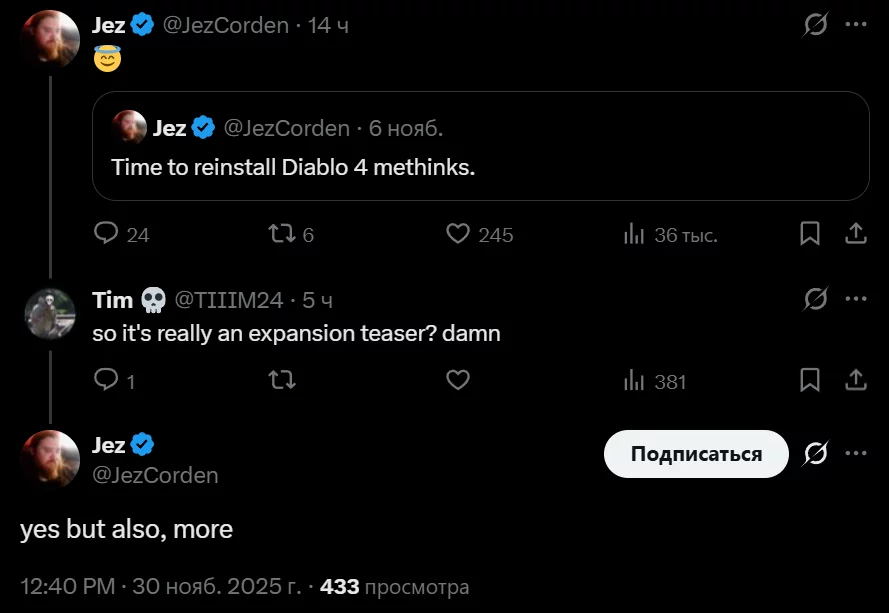Open more options for Jez's top tweet
The image size is (889, 613).
(x=856, y=25)
